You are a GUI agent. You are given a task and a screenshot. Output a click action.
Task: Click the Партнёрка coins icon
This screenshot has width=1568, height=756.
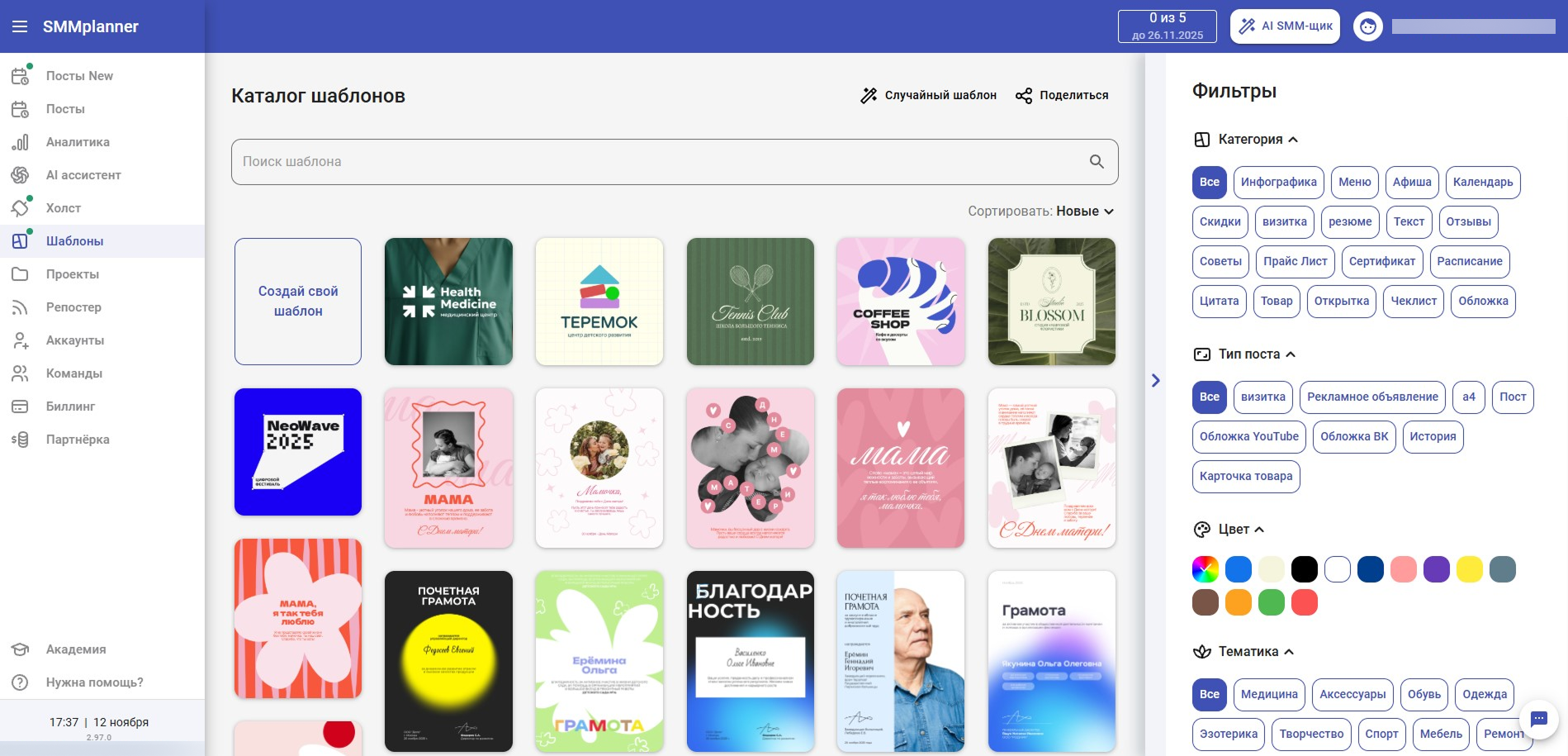click(x=20, y=440)
